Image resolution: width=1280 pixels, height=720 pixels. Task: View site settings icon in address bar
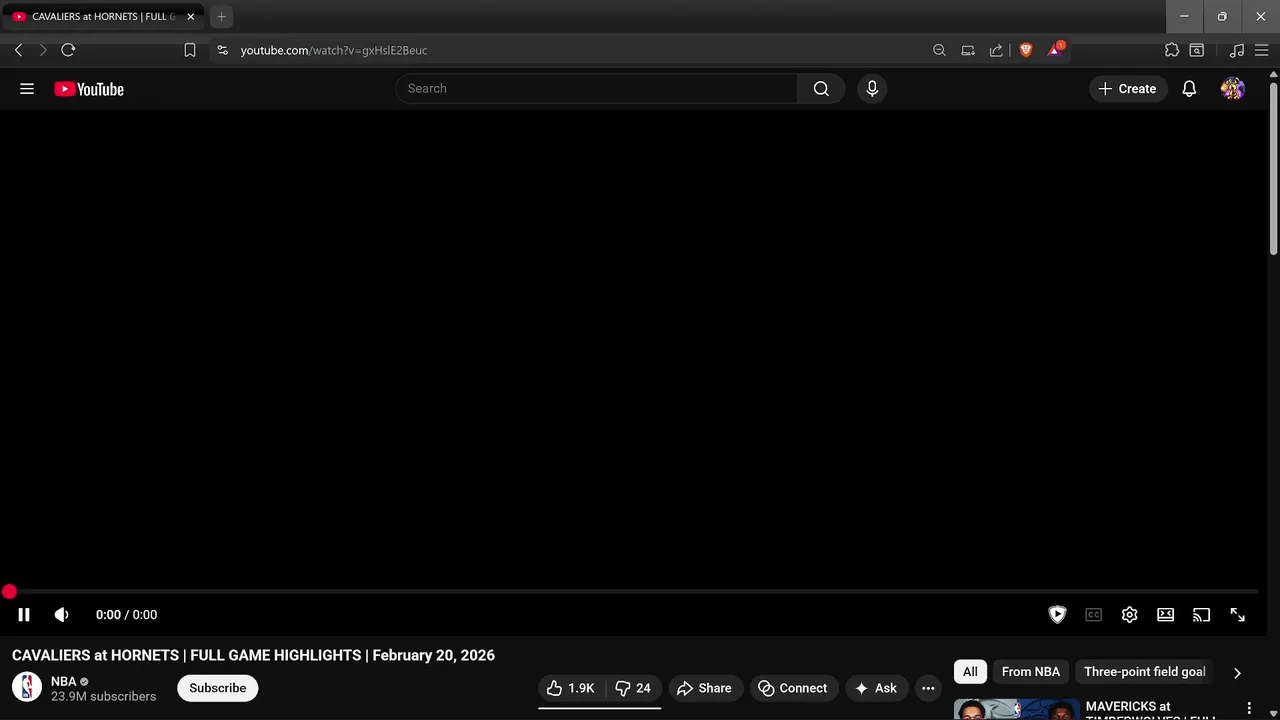[222, 50]
